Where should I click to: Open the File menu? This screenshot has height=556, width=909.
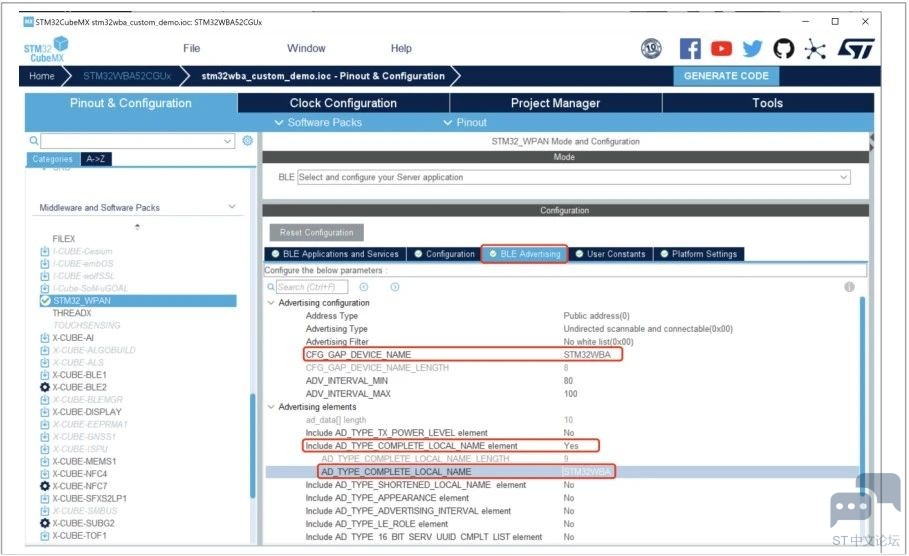[191, 48]
